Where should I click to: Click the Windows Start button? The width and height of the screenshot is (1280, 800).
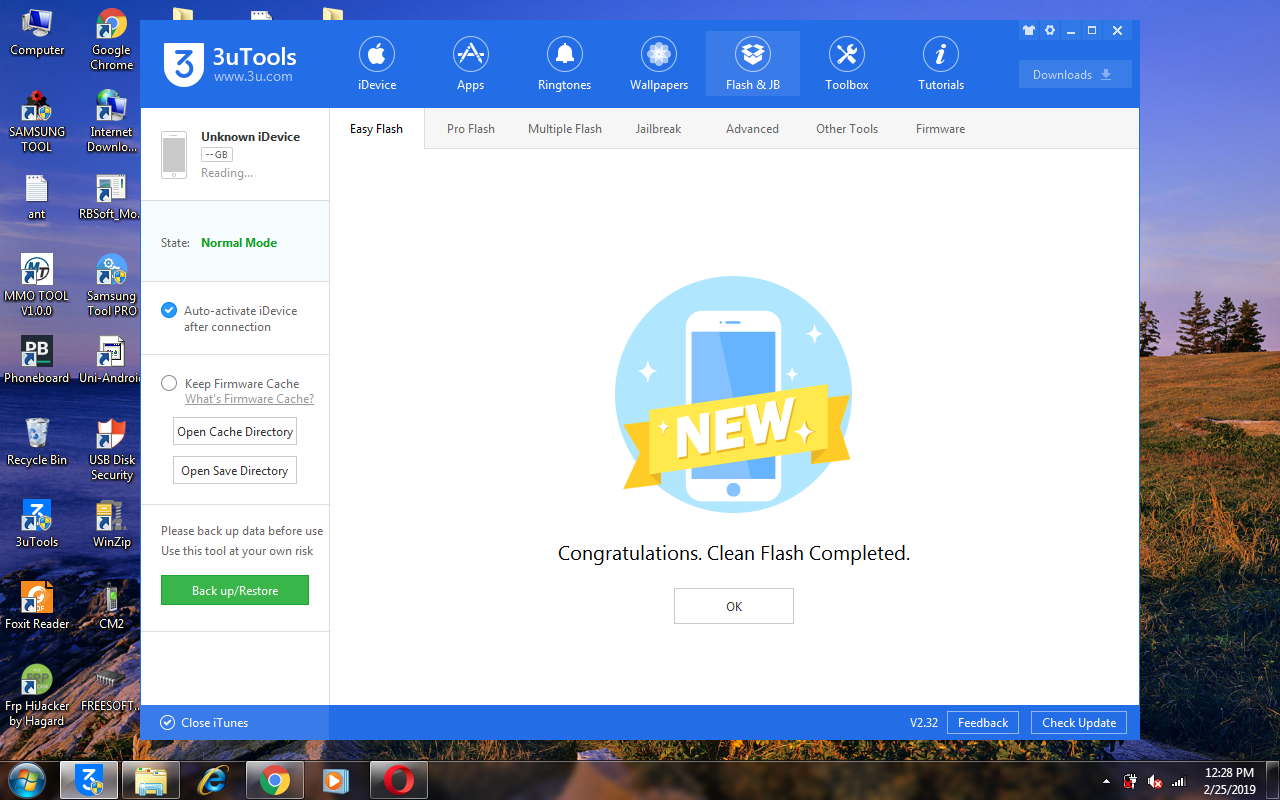coord(27,780)
